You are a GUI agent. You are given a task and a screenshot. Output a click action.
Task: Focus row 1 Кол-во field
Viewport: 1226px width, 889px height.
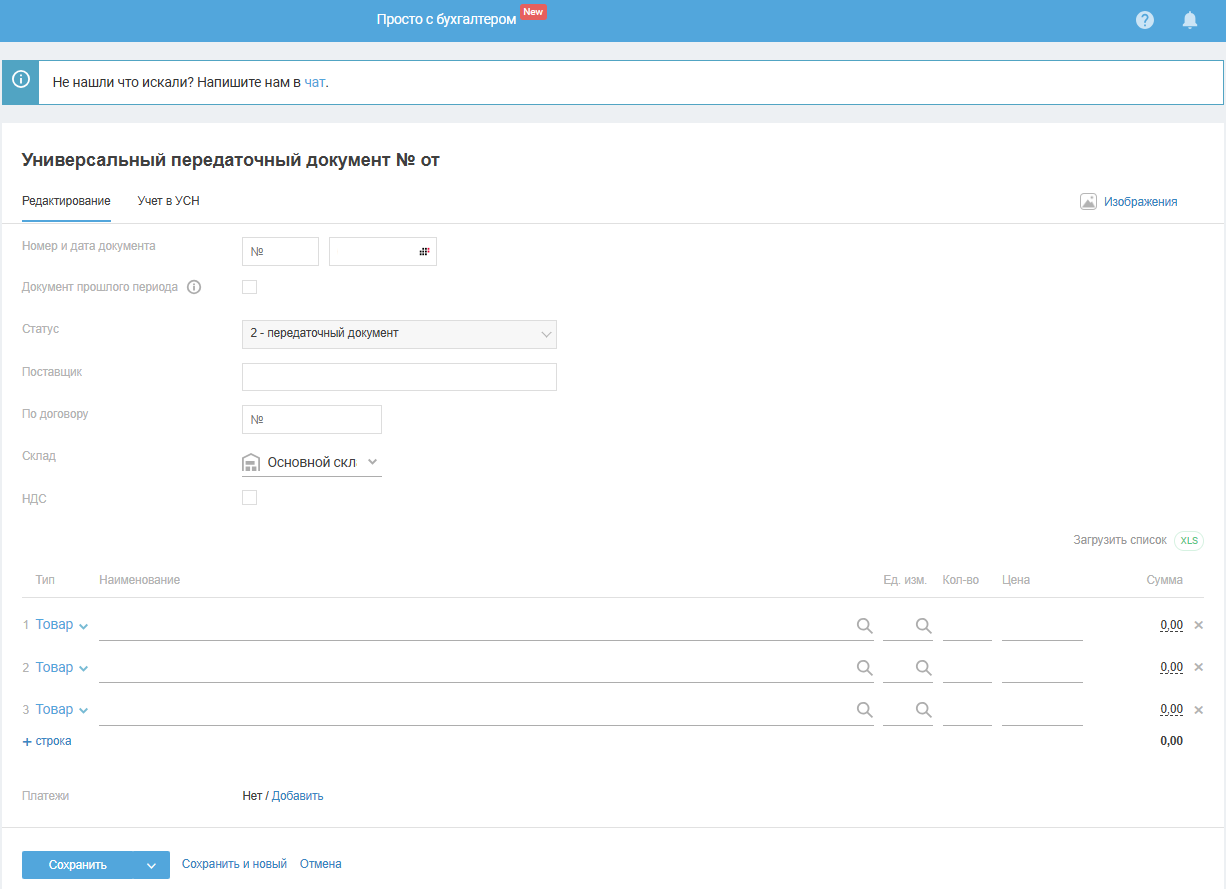point(967,625)
